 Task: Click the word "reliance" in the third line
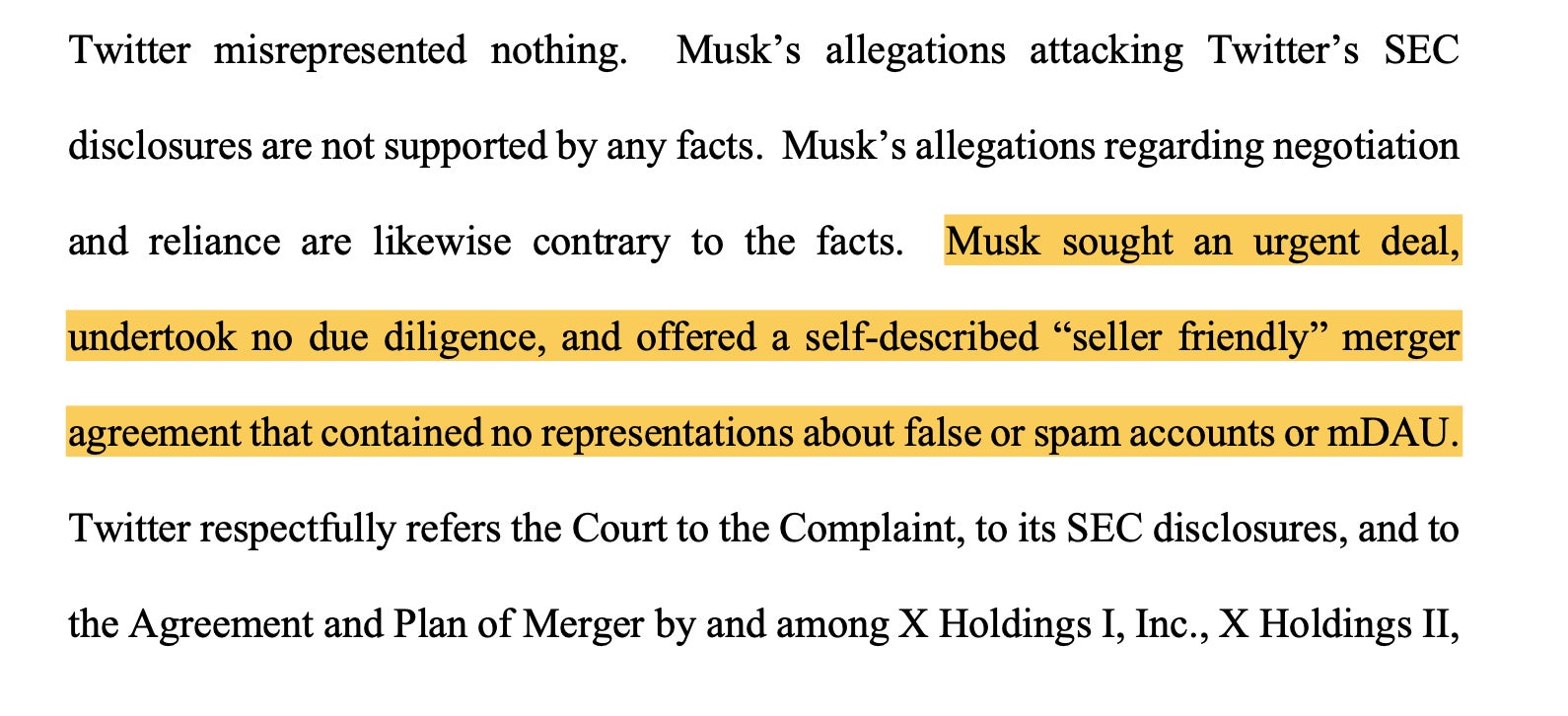point(214,242)
